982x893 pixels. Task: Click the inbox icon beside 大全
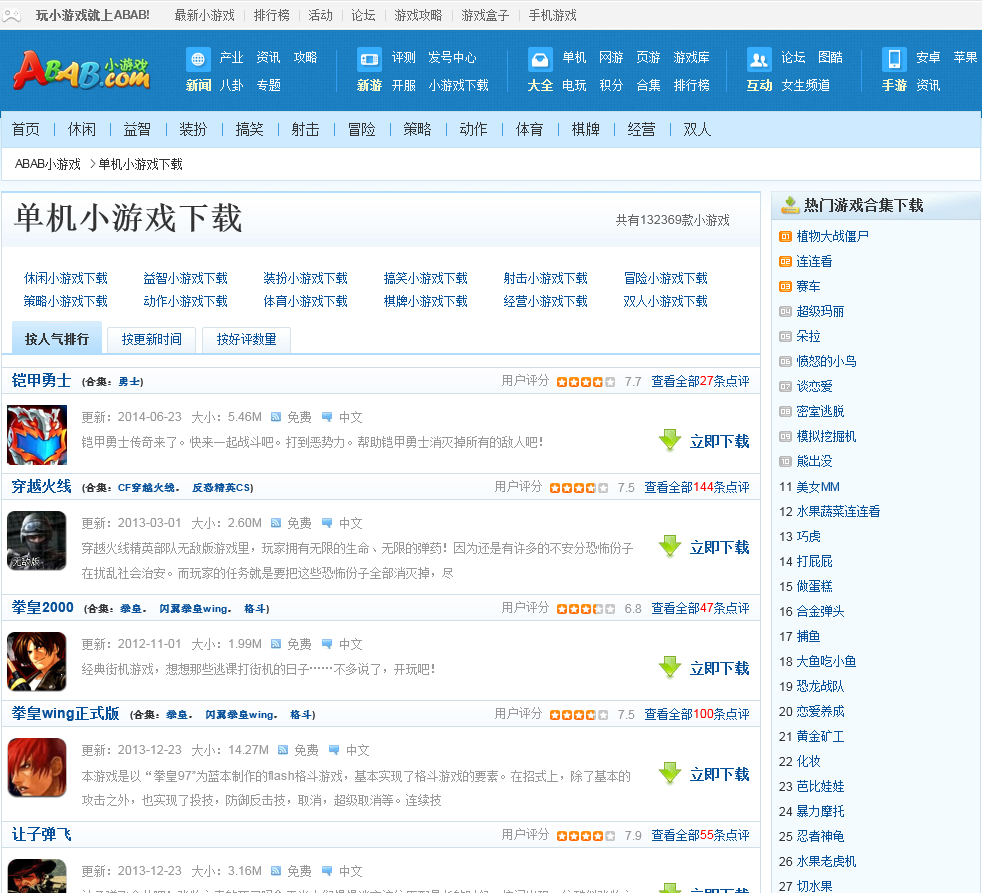540,59
